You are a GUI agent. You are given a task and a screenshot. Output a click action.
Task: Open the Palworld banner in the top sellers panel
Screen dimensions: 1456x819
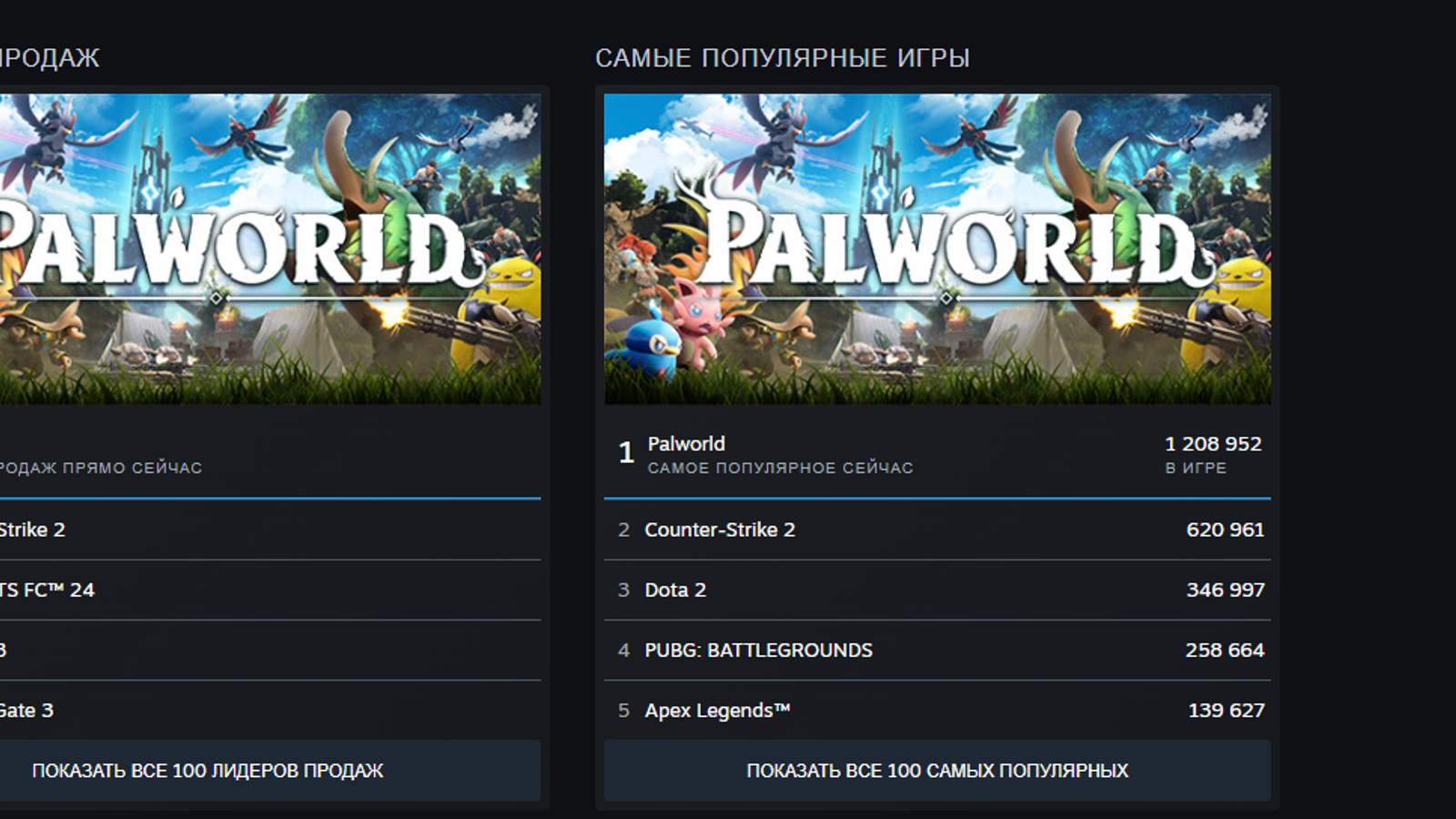pyautogui.click(x=270, y=249)
